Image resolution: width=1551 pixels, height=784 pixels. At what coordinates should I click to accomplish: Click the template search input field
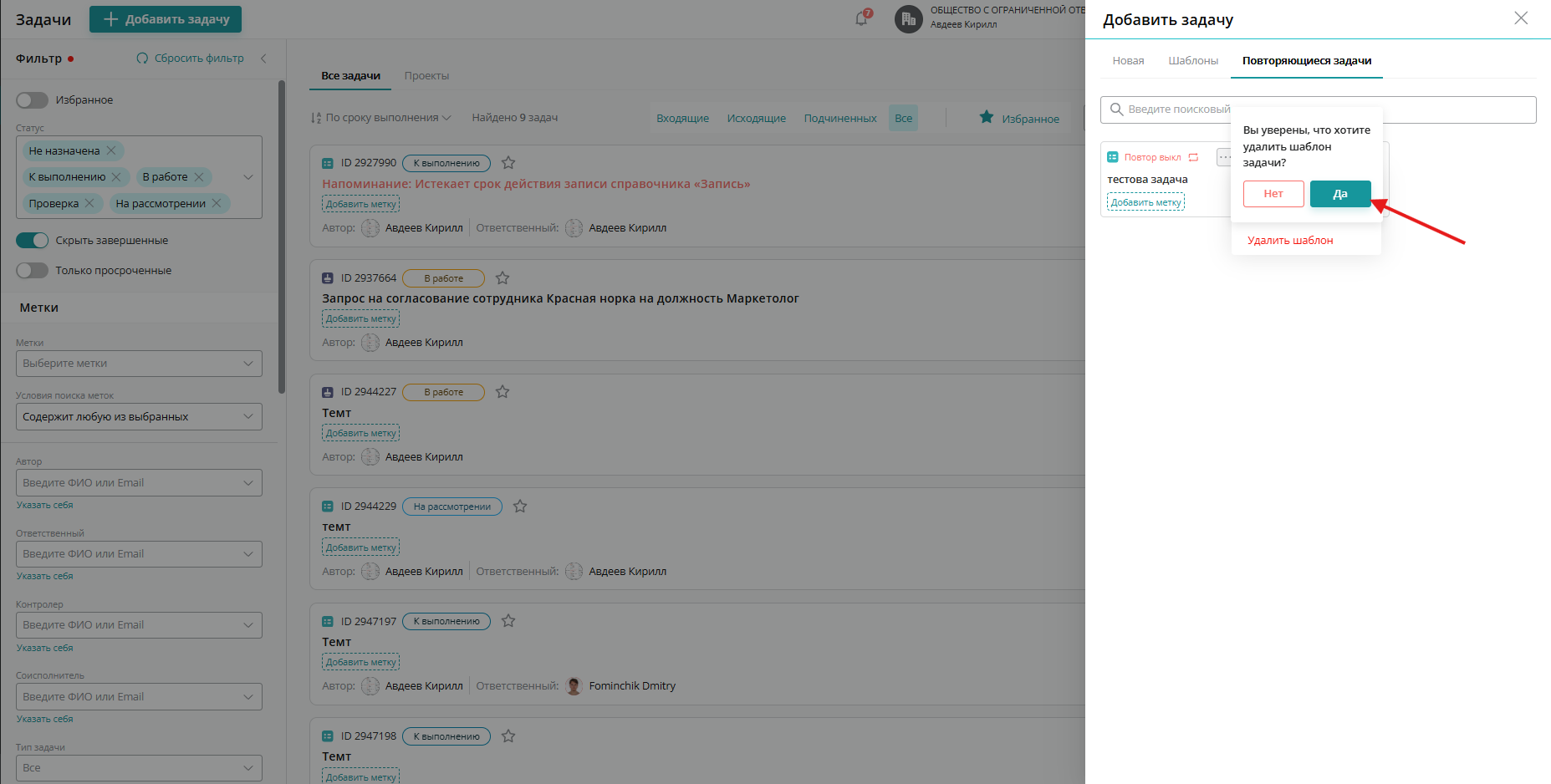[1319, 109]
